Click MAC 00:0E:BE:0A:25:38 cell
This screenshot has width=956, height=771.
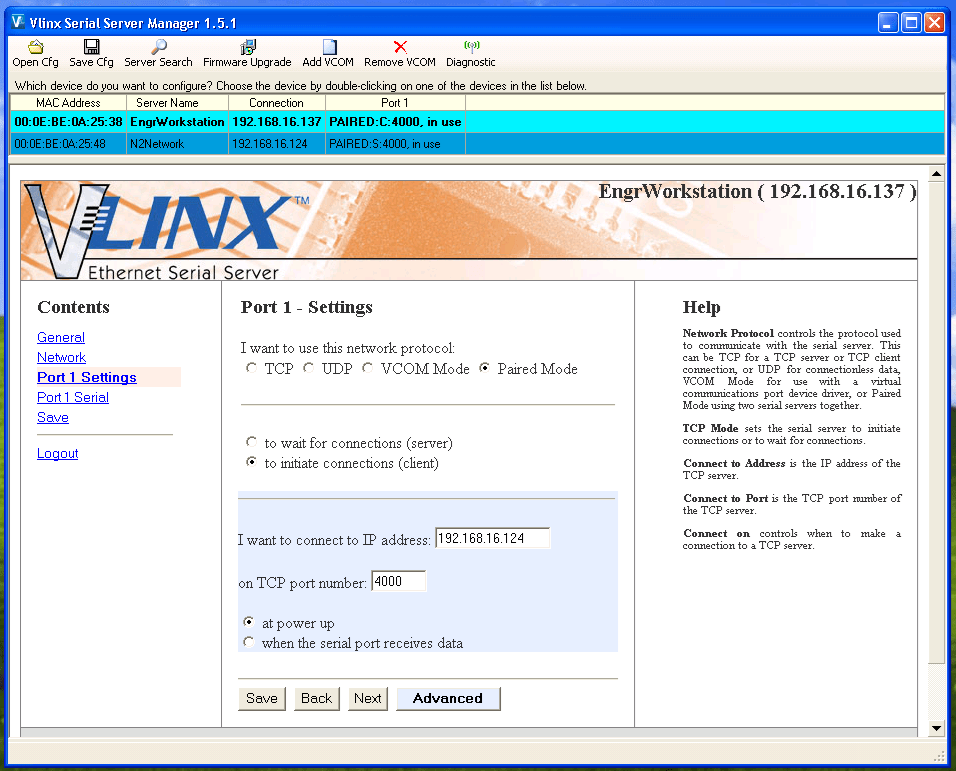68,122
